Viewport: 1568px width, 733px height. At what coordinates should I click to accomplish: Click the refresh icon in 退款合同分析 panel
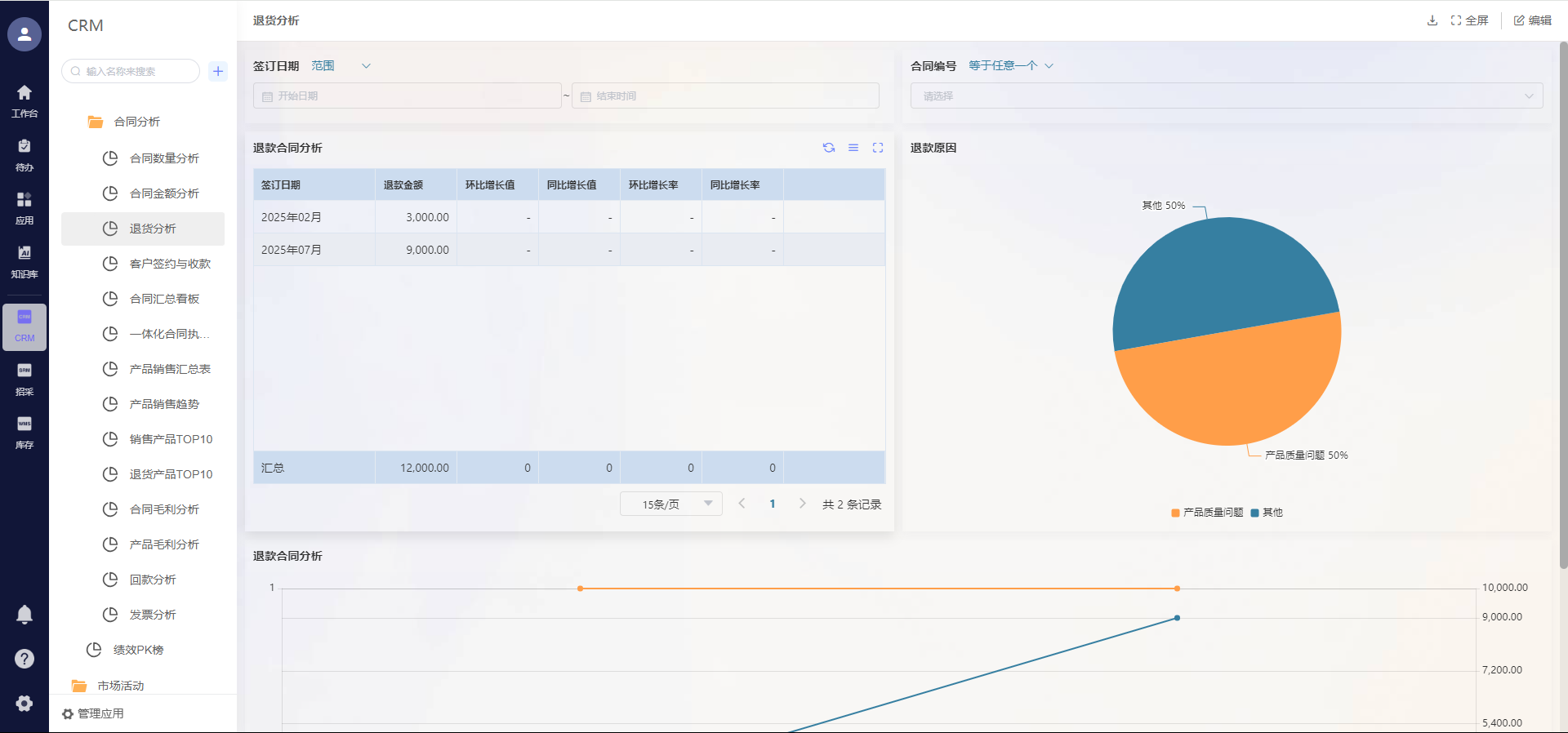pos(828,148)
